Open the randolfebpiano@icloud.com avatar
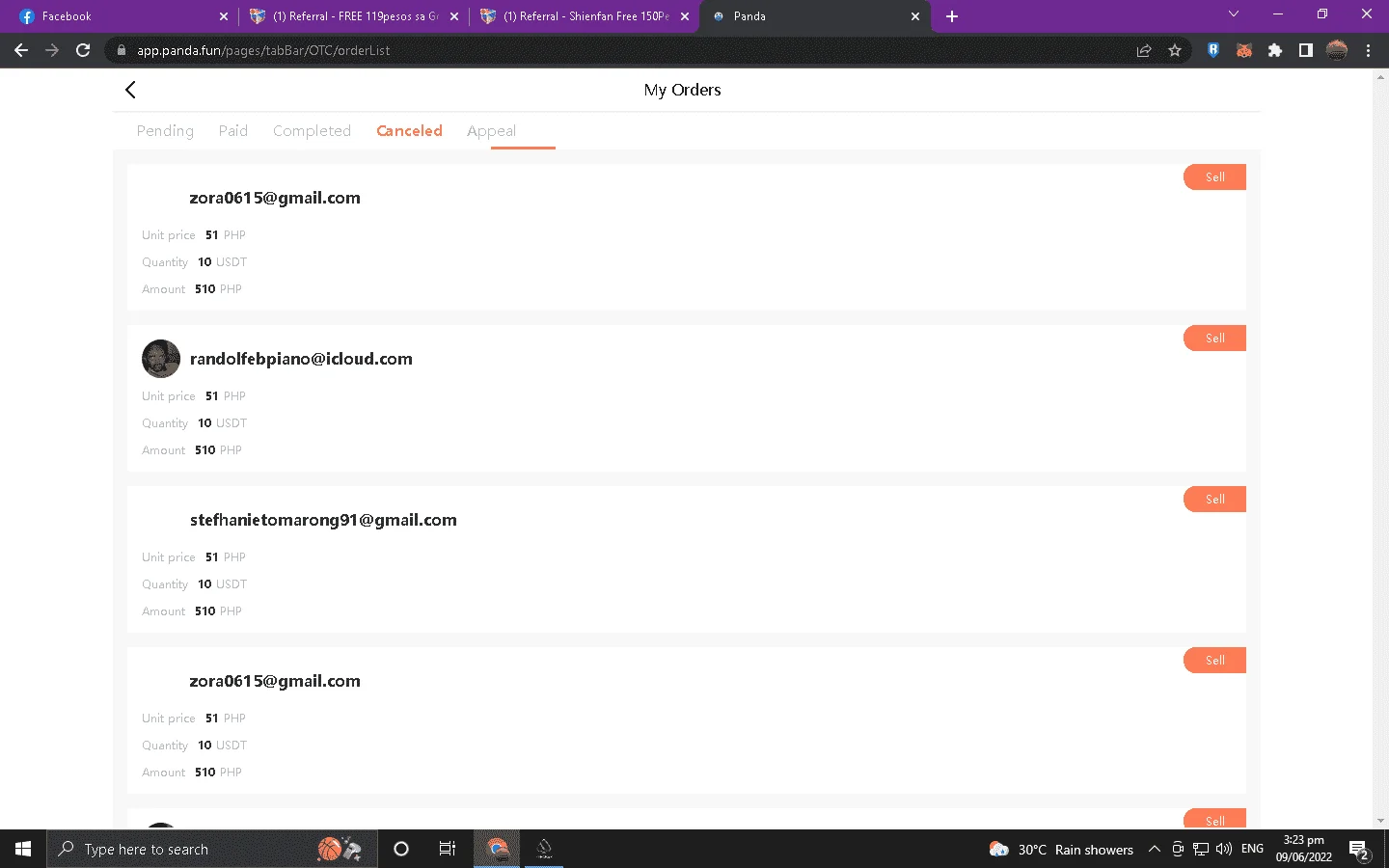Viewport: 1389px width, 868px height. pyautogui.click(x=161, y=359)
